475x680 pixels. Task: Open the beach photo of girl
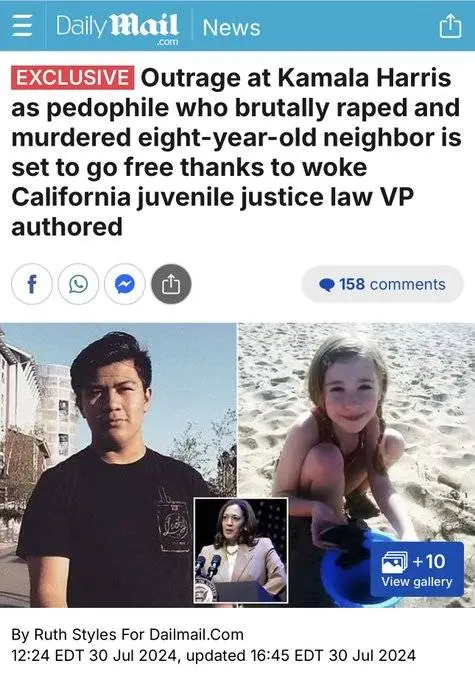[357, 465]
